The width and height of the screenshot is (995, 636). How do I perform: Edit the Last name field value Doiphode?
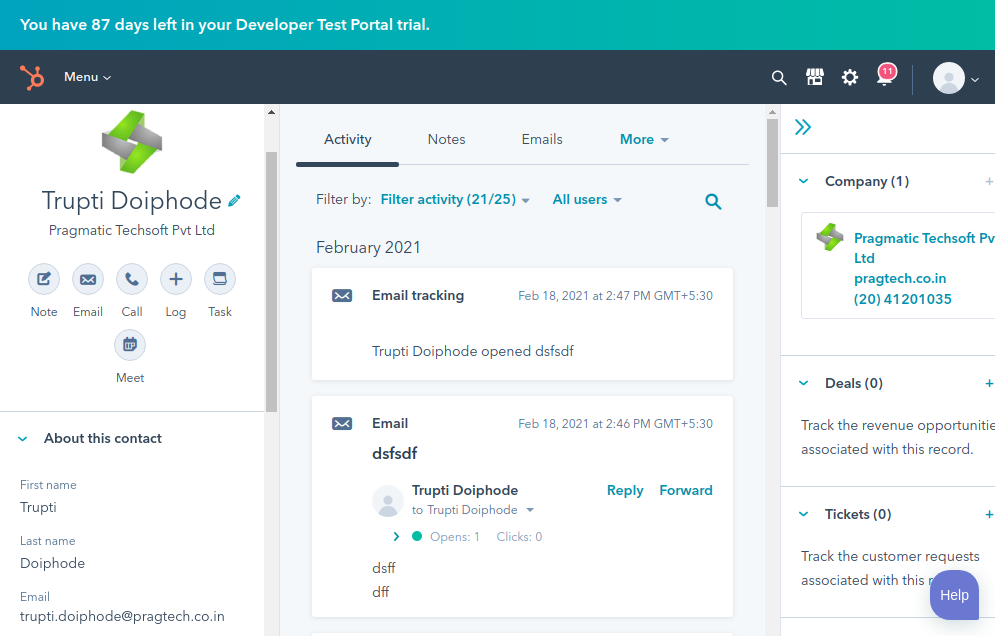pyautogui.click(x=52, y=563)
